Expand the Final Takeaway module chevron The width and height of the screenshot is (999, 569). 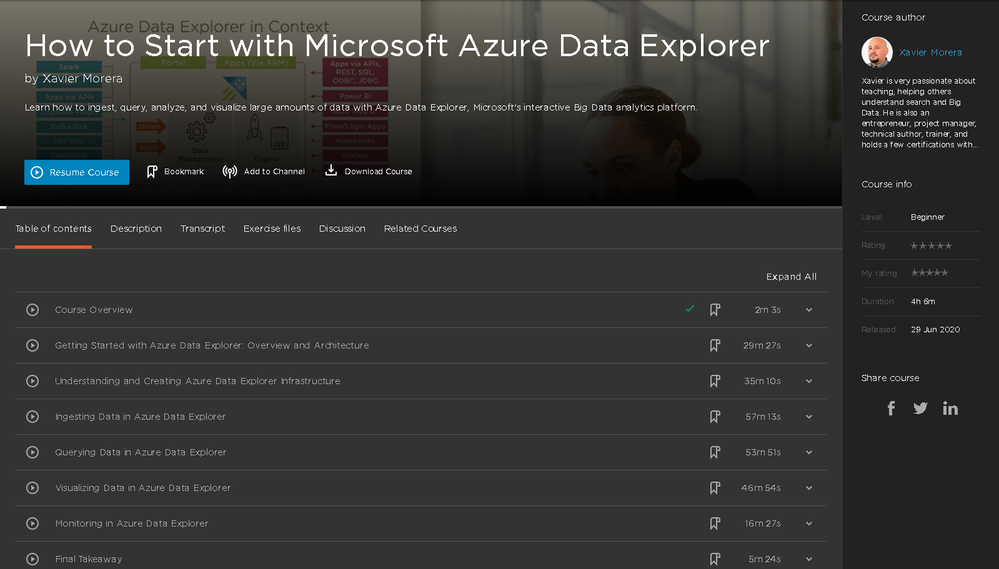809,559
